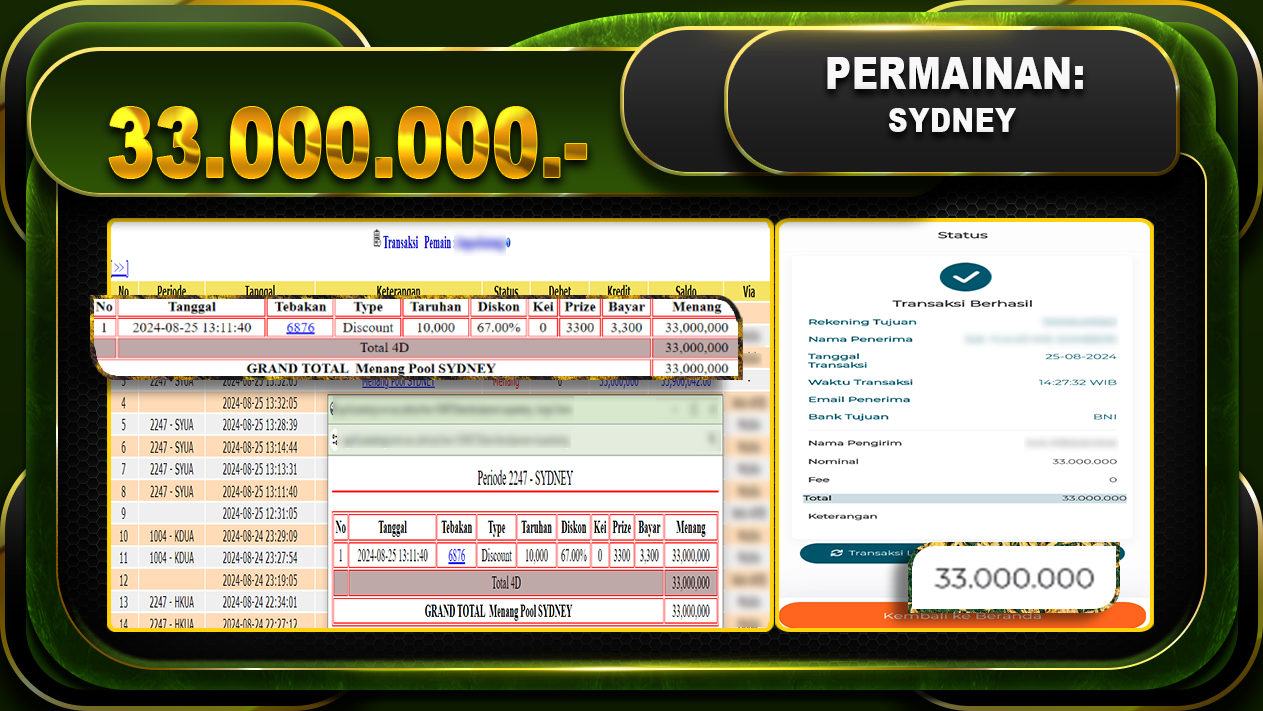Click the 33.000.000 nominal stamp overlay
This screenshot has height=711, width=1263.
tap(1014, 577)
